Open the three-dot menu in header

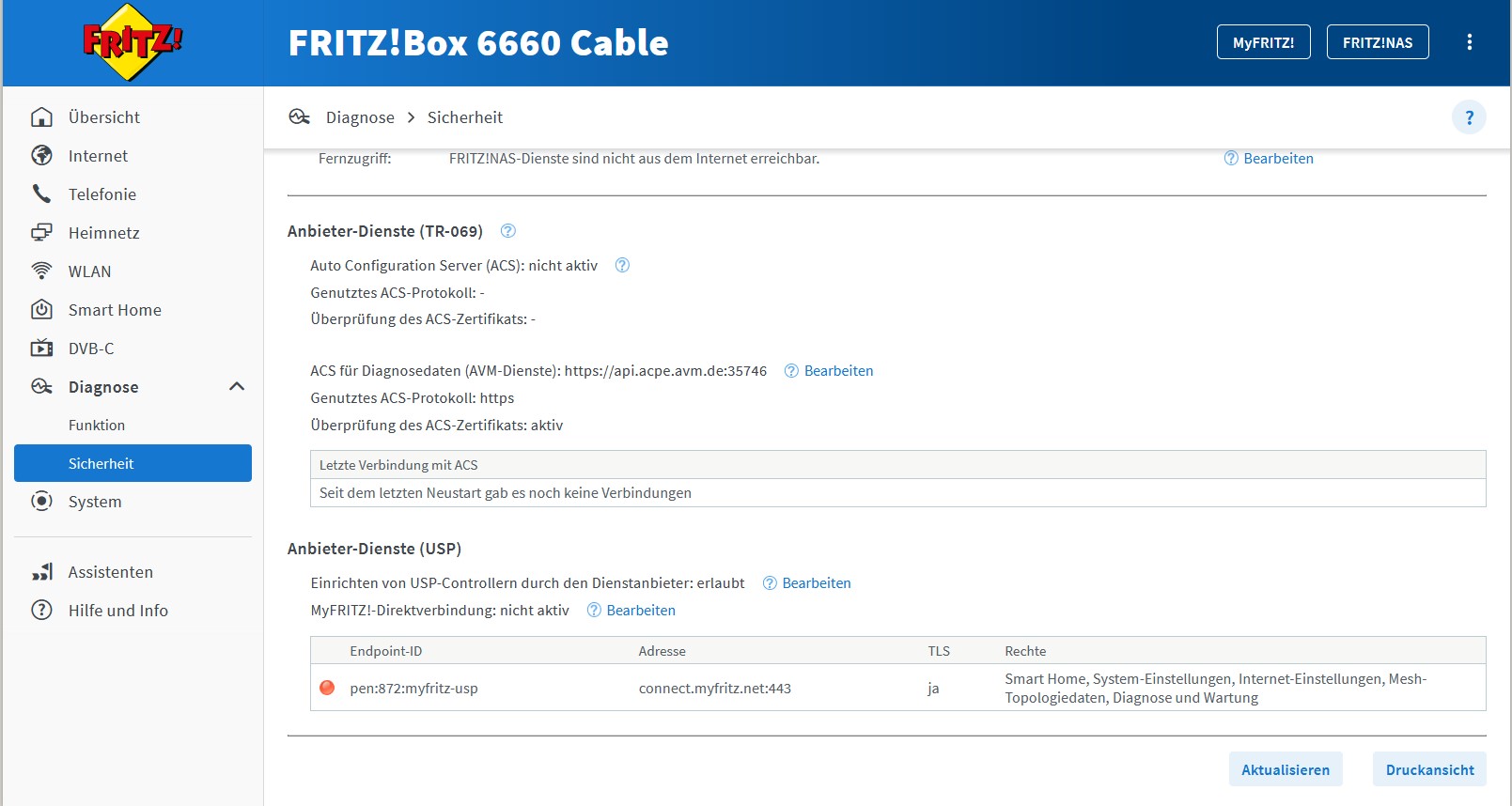1470,42
